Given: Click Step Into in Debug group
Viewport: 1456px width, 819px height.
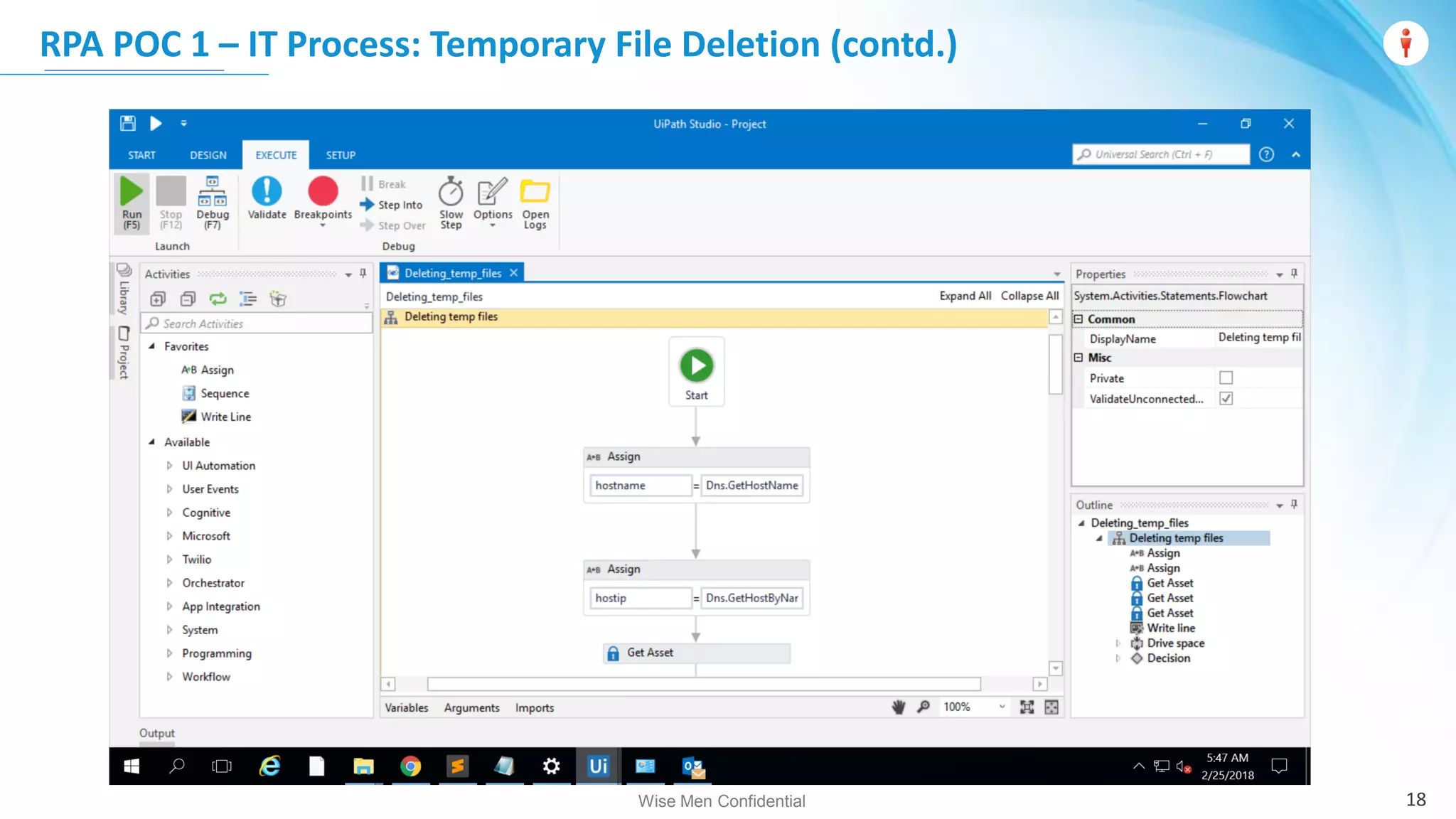Looking at the screenshot, I should 392,205.
